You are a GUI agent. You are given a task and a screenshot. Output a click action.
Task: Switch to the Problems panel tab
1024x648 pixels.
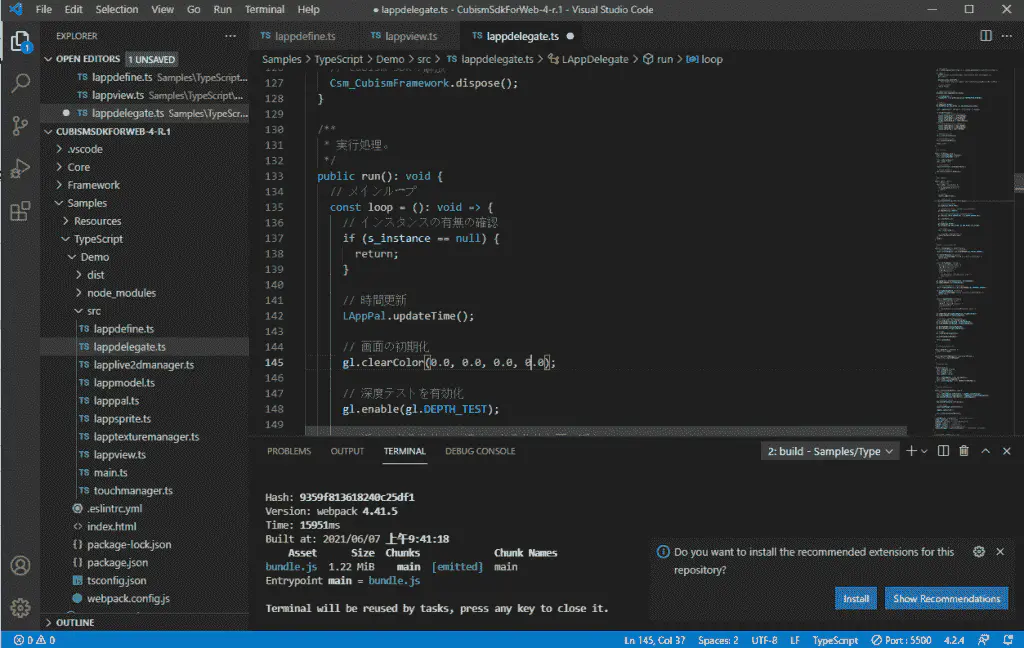pos(289,451)
